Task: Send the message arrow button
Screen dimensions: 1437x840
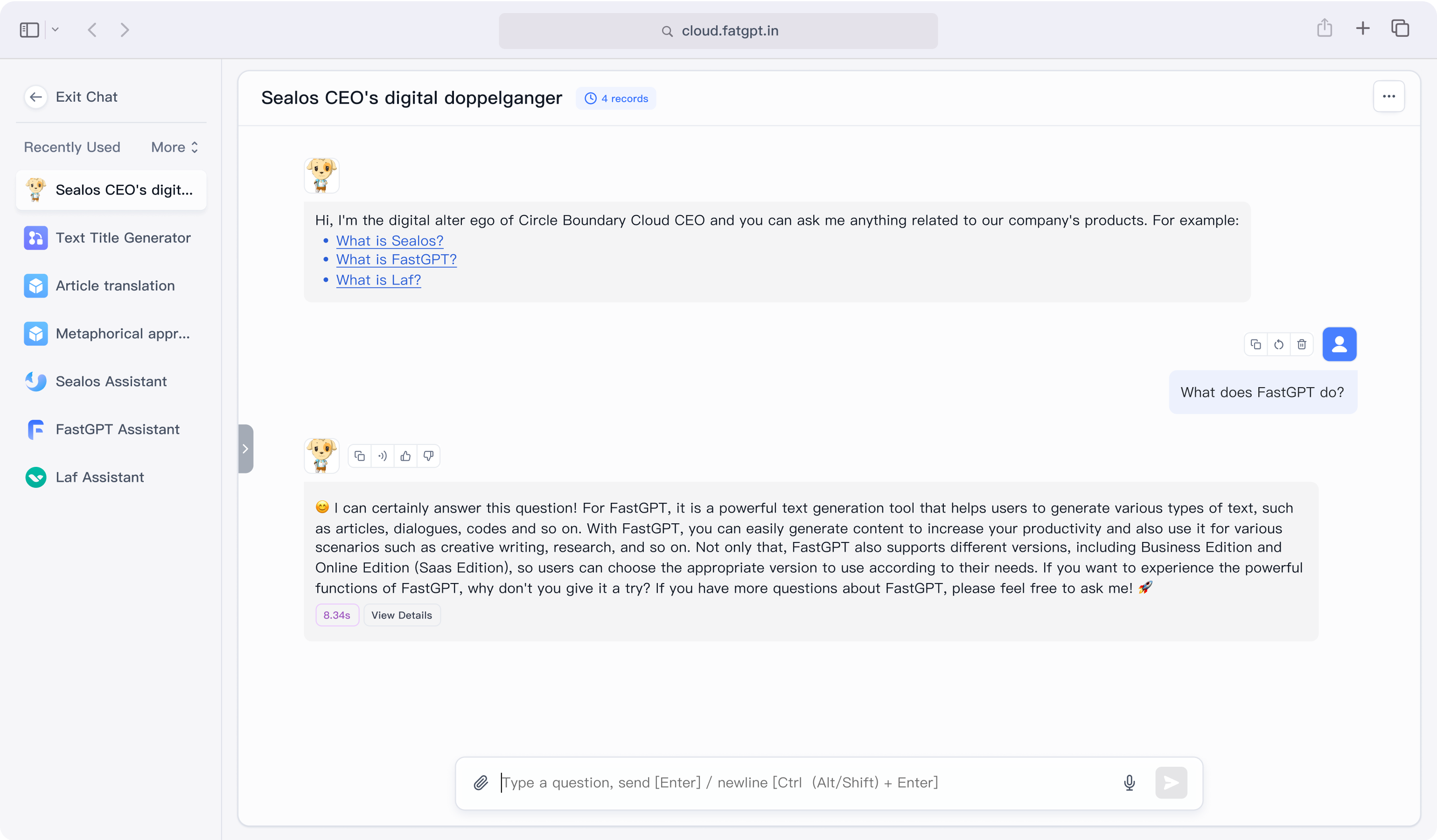Action: point(1171,783)
